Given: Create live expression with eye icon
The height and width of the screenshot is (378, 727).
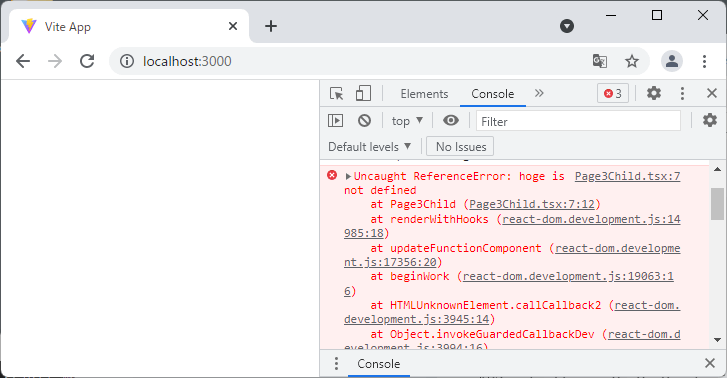Looking at the screenshot, I should (x=451, y=121).
